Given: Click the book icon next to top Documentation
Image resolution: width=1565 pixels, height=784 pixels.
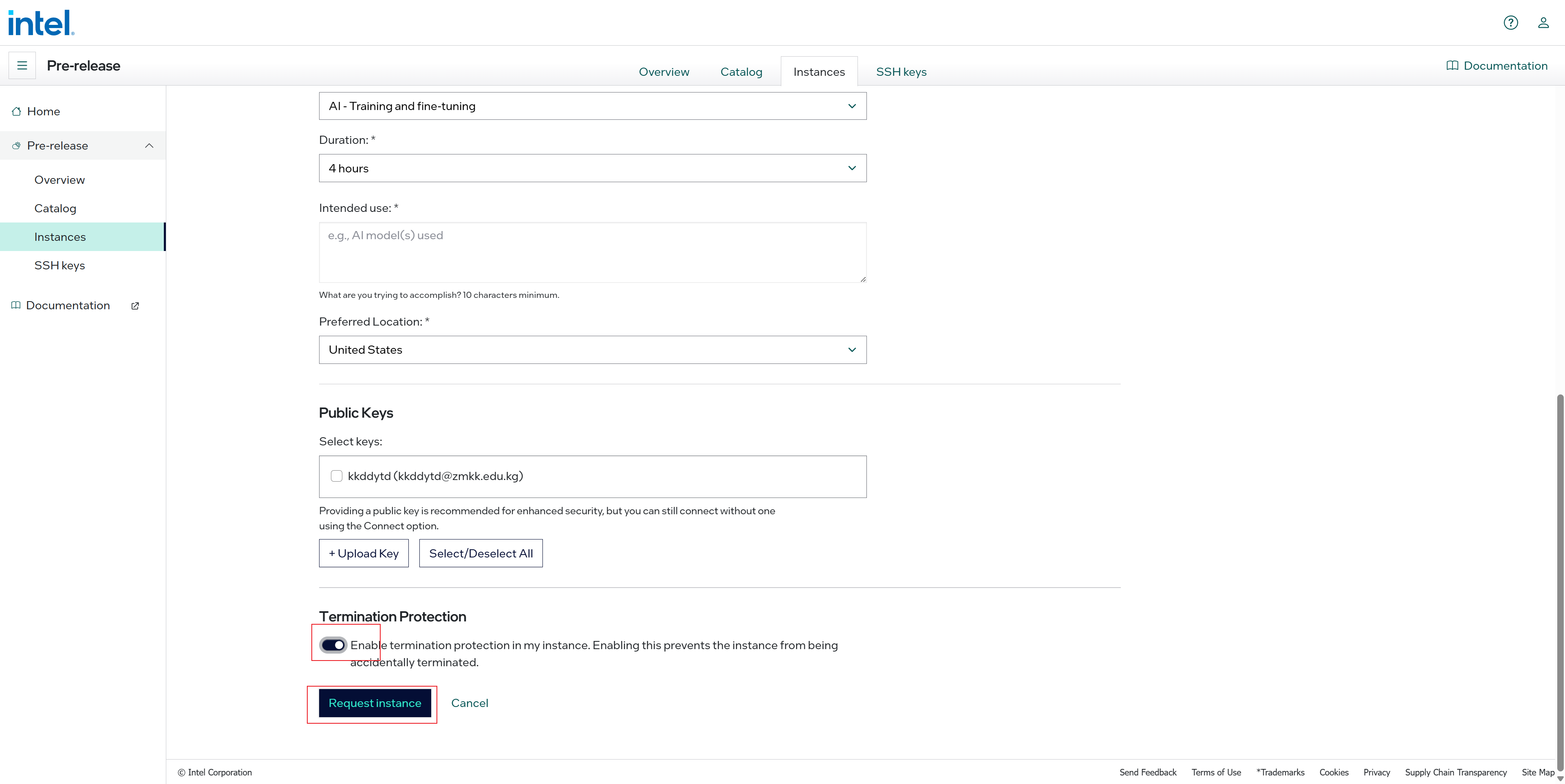Looking at the screenshot, I should 1452,66.
